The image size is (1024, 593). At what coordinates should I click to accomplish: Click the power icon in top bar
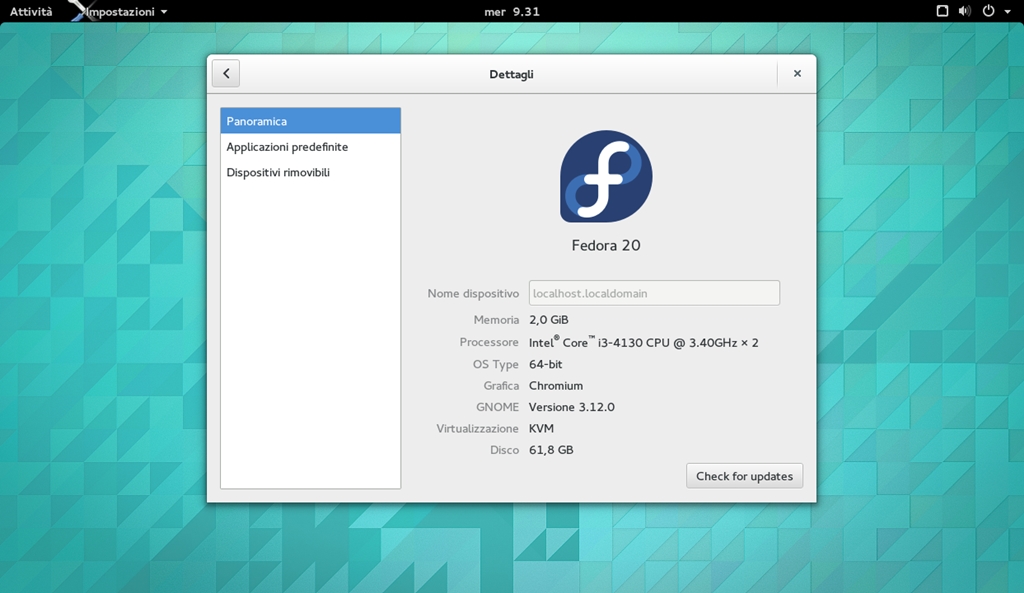click(x=989, y=11)
